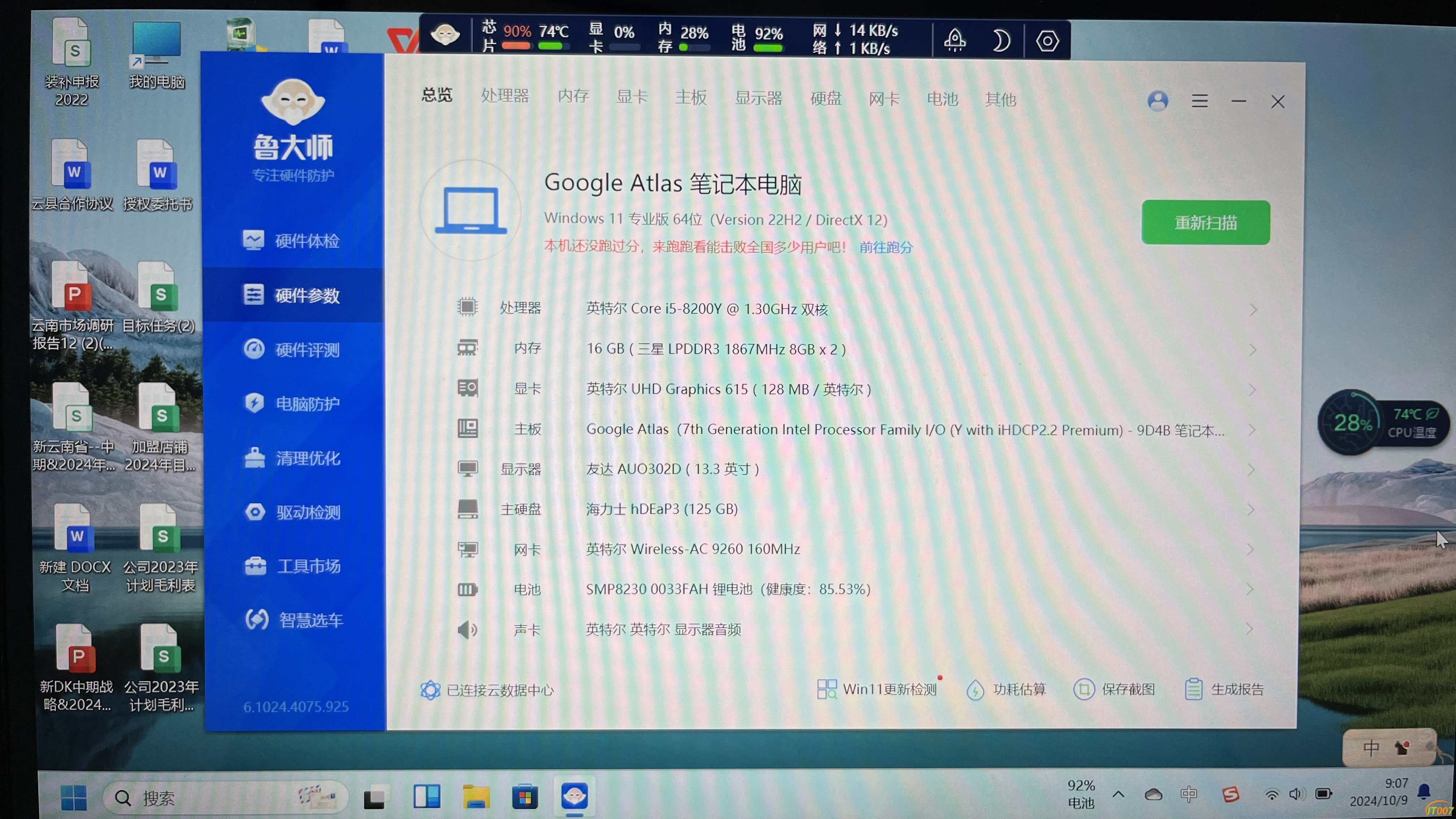The width and height of the screenshot is (1456, 819).
Task: Expand the 声卡 row chevron
Action: coord(1250,629)
